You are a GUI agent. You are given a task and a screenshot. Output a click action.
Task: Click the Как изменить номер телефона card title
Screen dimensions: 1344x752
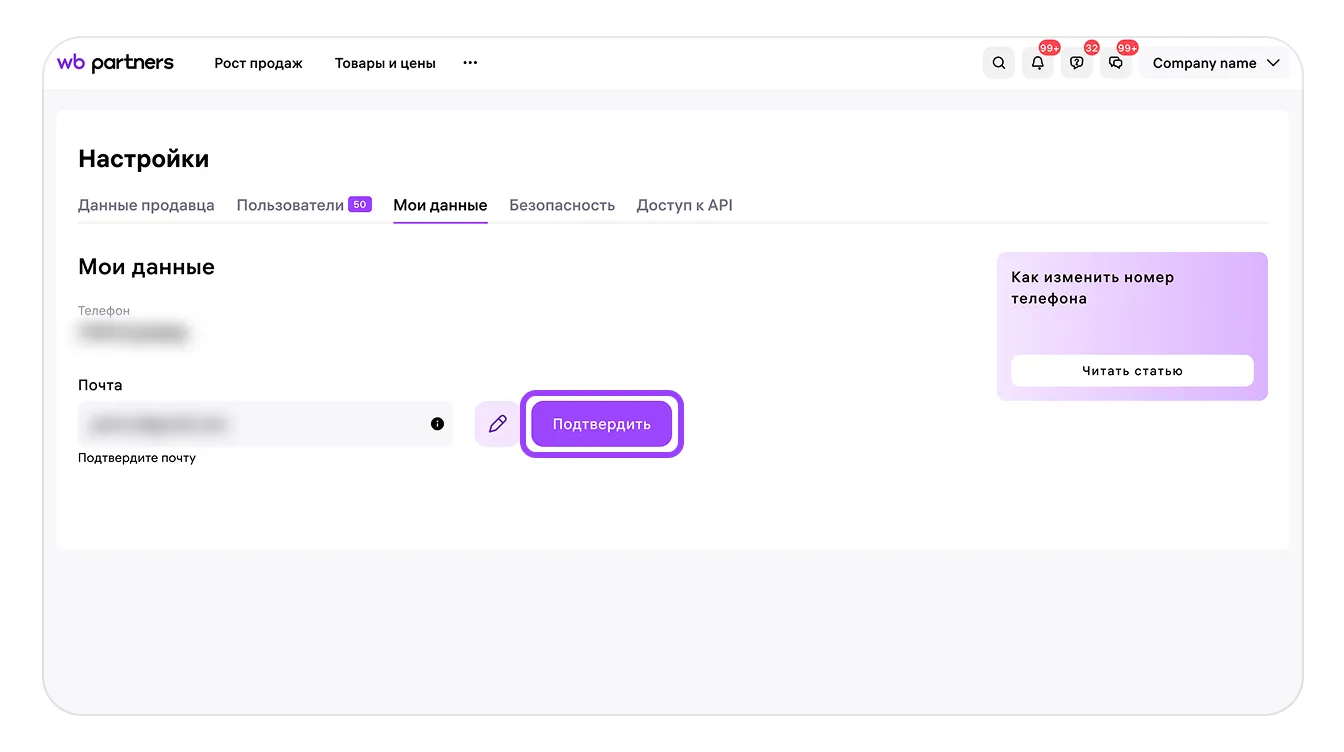pos(1092,288)
